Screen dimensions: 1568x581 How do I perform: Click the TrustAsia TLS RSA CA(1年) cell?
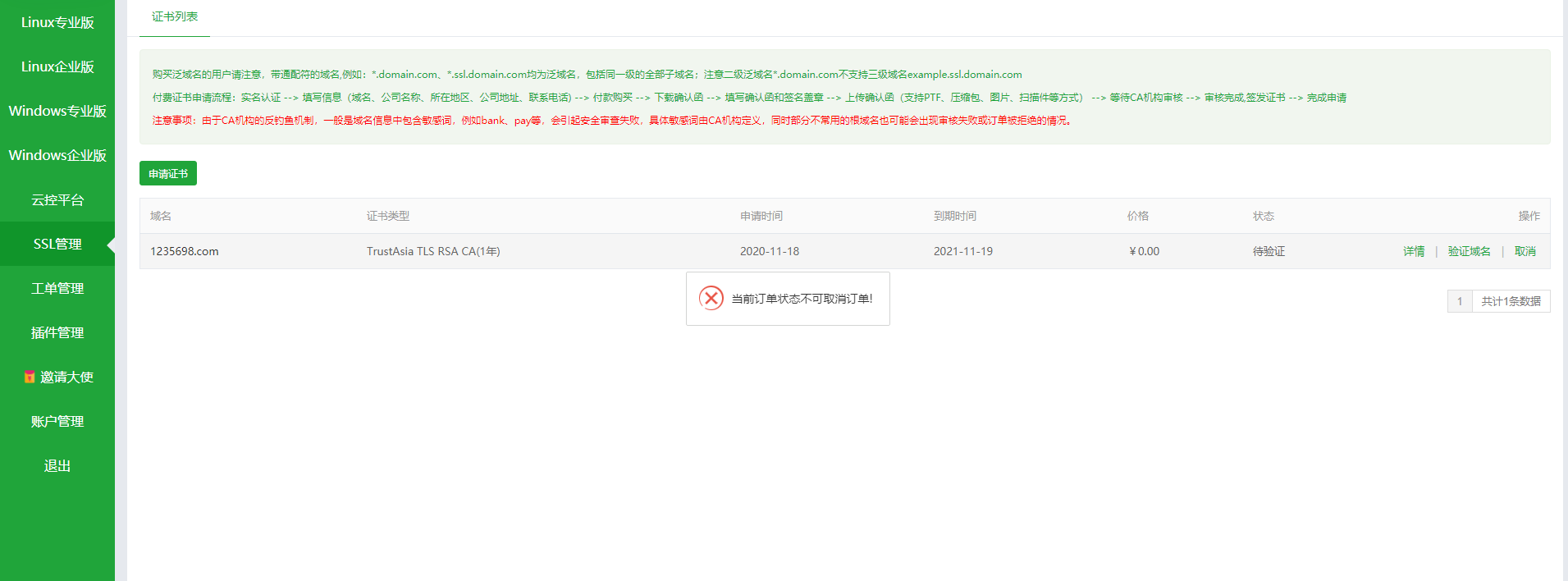433,251
